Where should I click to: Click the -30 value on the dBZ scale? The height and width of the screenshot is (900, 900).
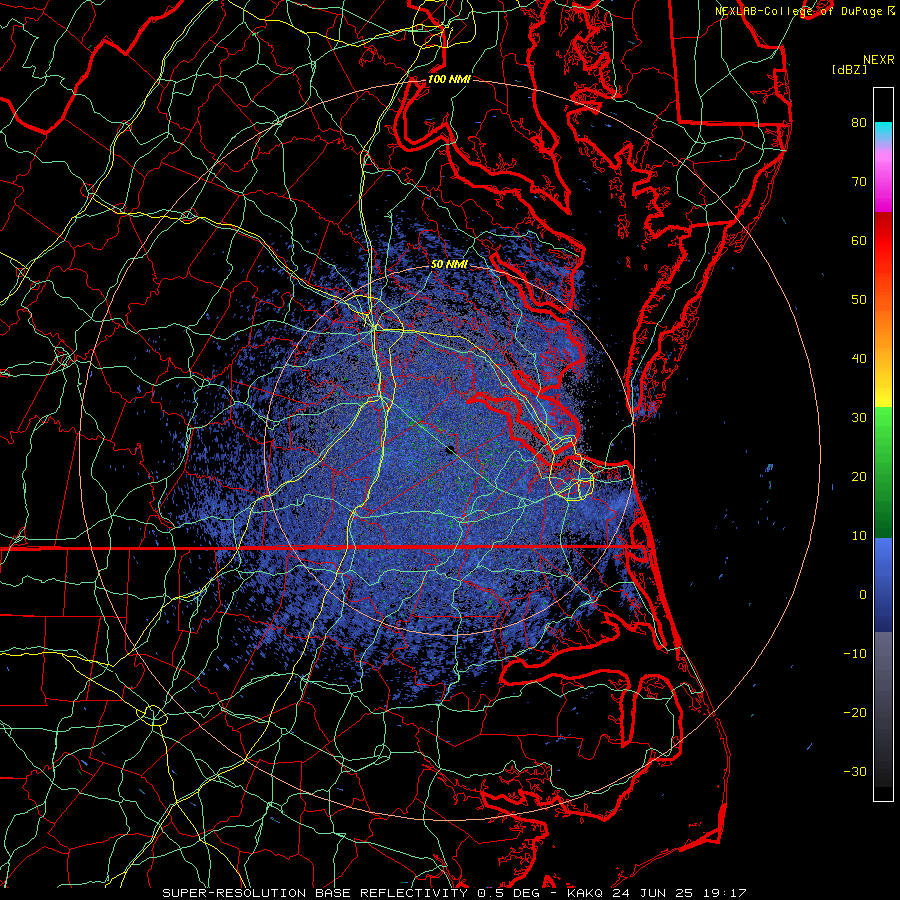[x=855, y=771]
